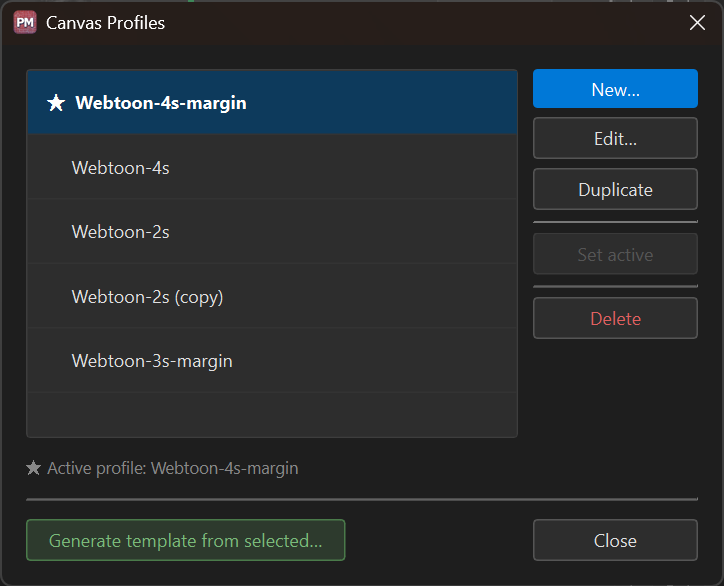
Task: Create a new profile with New...
Action: click(615, 89)
